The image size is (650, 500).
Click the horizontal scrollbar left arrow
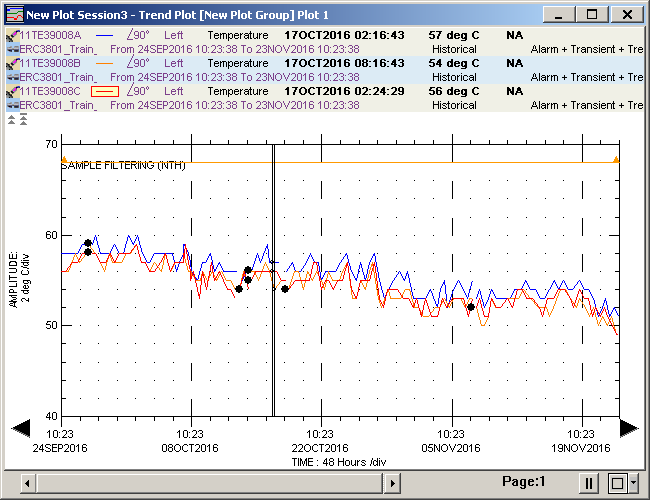coord(27,483)
